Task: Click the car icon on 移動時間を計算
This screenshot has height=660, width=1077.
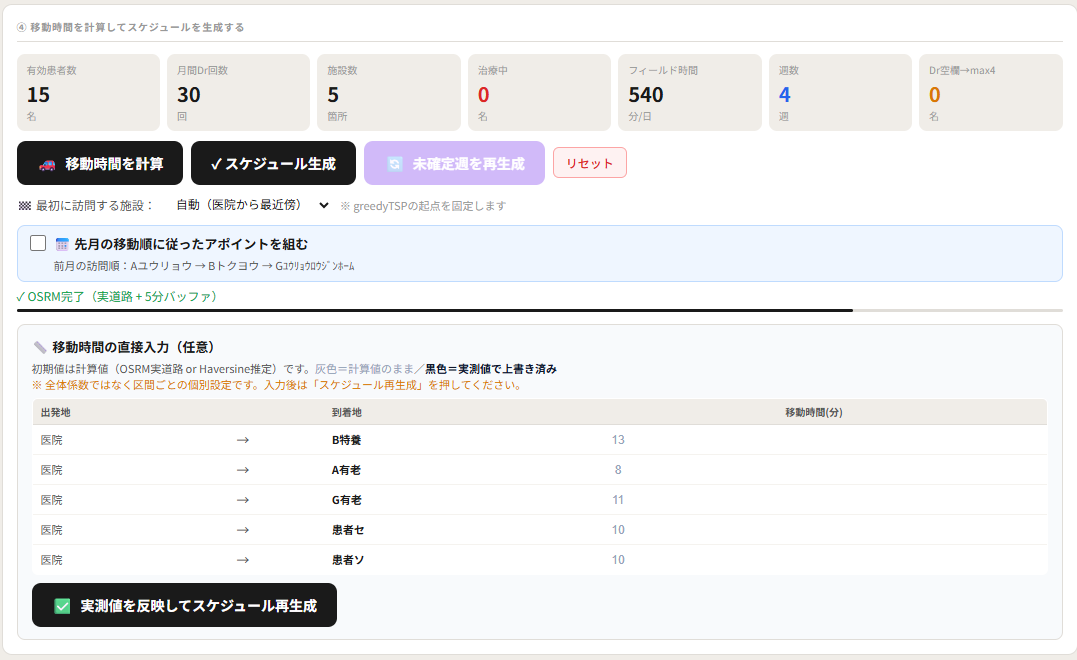Action: 47,164
